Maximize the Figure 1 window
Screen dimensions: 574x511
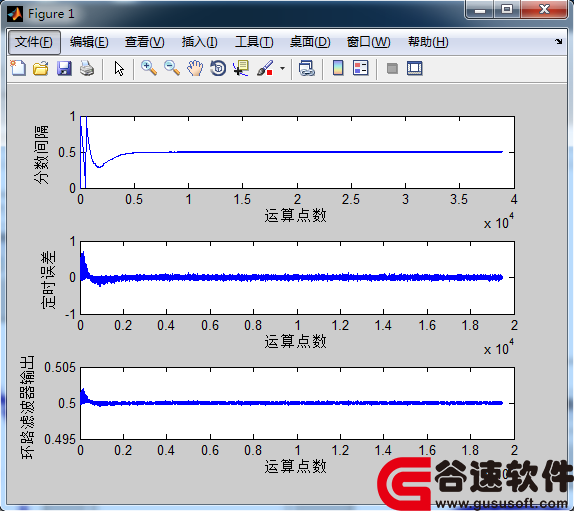point(507,10)
